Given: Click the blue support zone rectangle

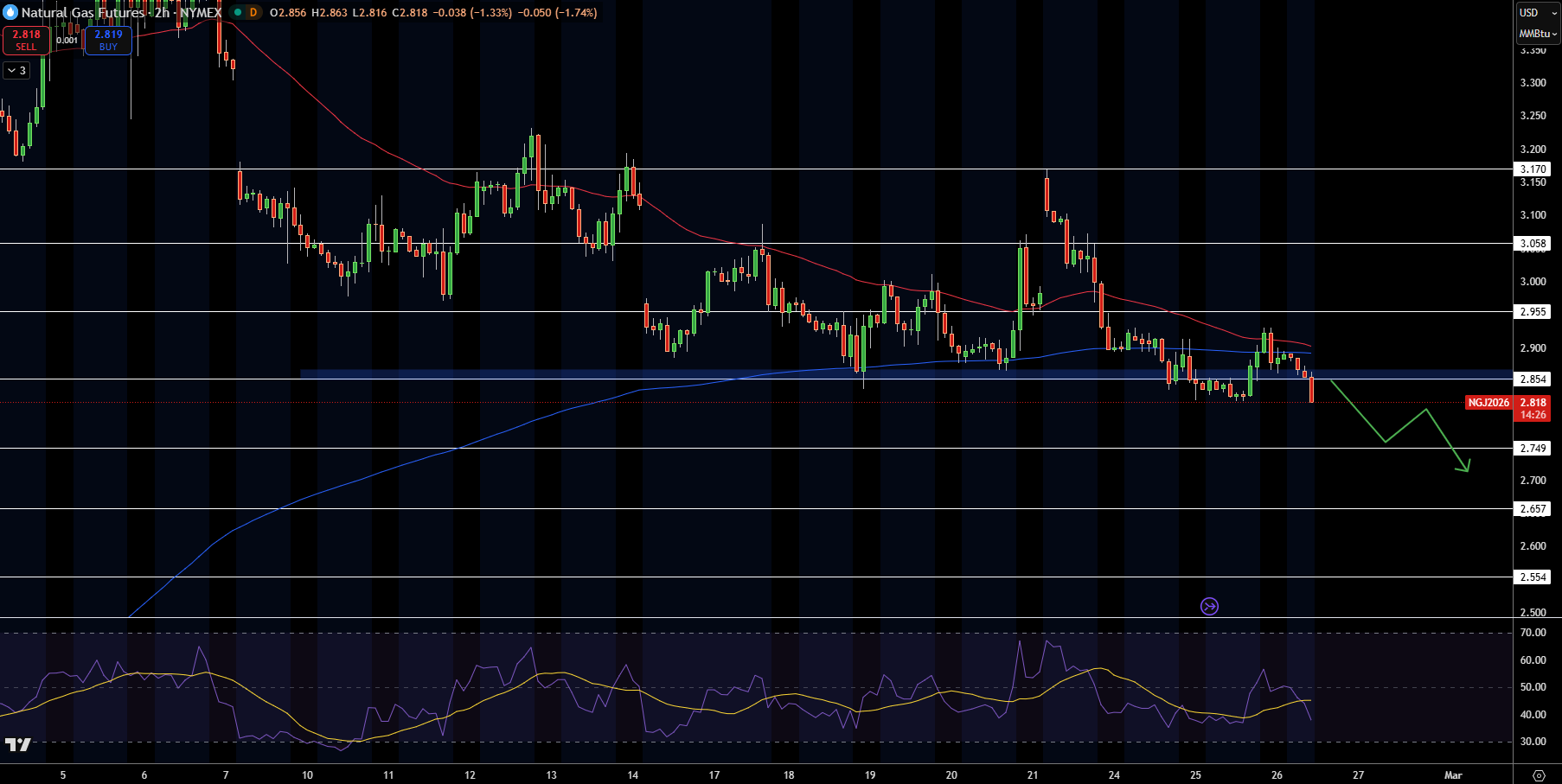Looking at the screenshot, I should pos(906,374).
